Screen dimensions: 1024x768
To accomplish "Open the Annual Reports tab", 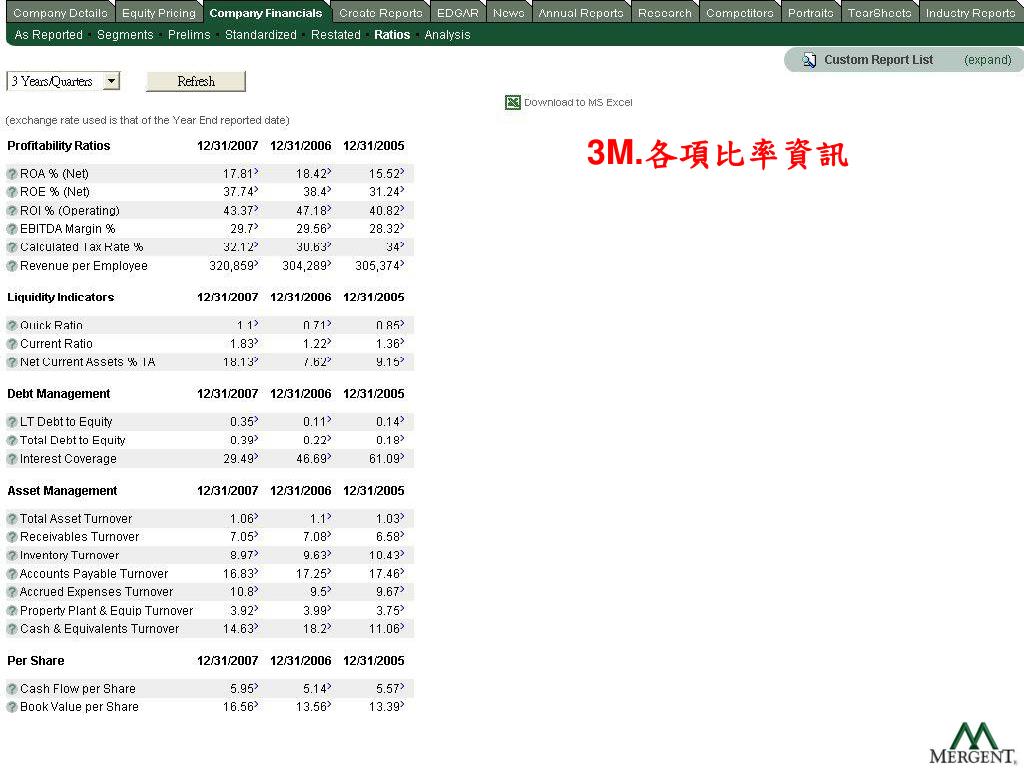I will click(x=581, y=13).
